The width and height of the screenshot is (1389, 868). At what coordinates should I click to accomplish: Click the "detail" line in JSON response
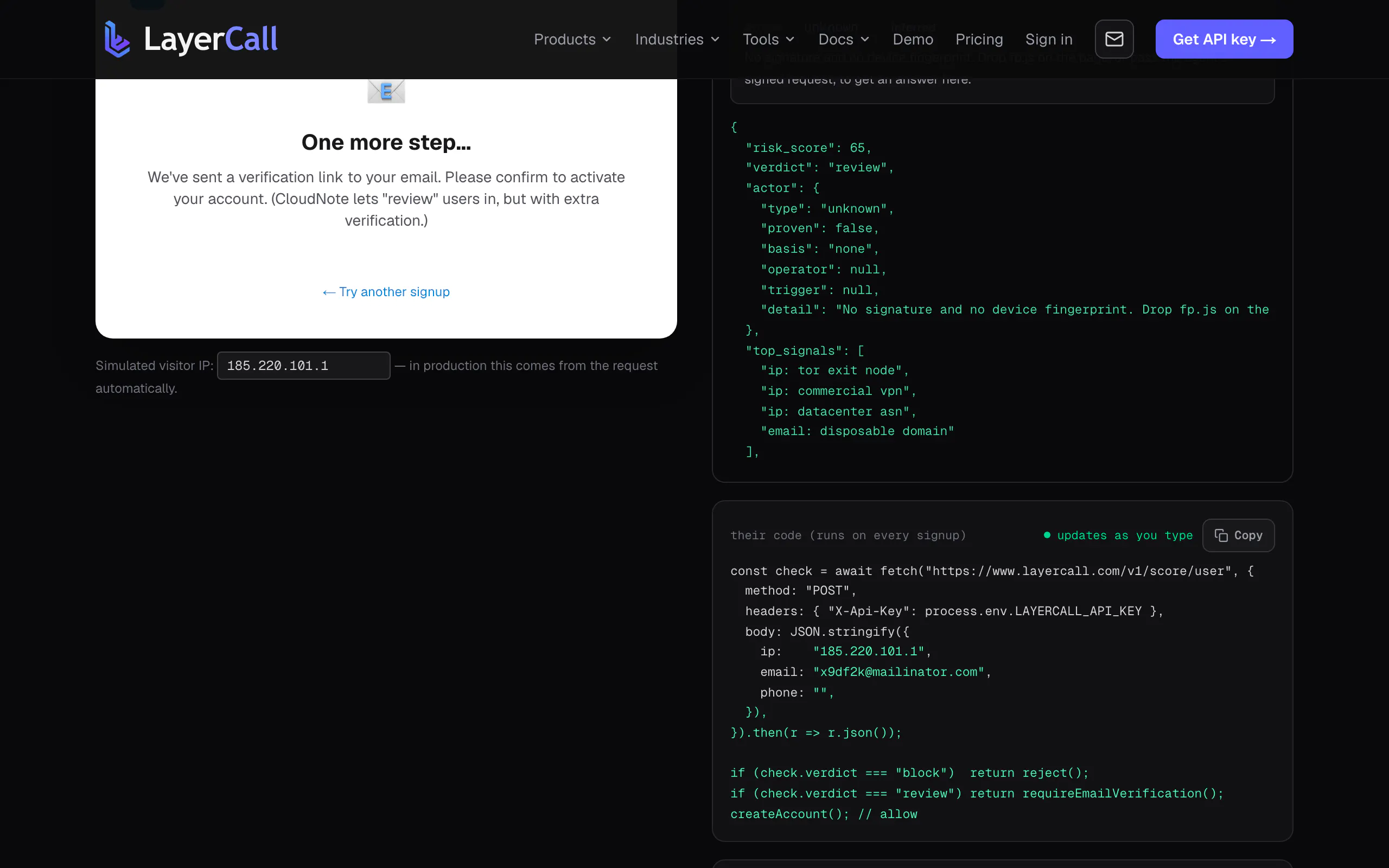1015,310
